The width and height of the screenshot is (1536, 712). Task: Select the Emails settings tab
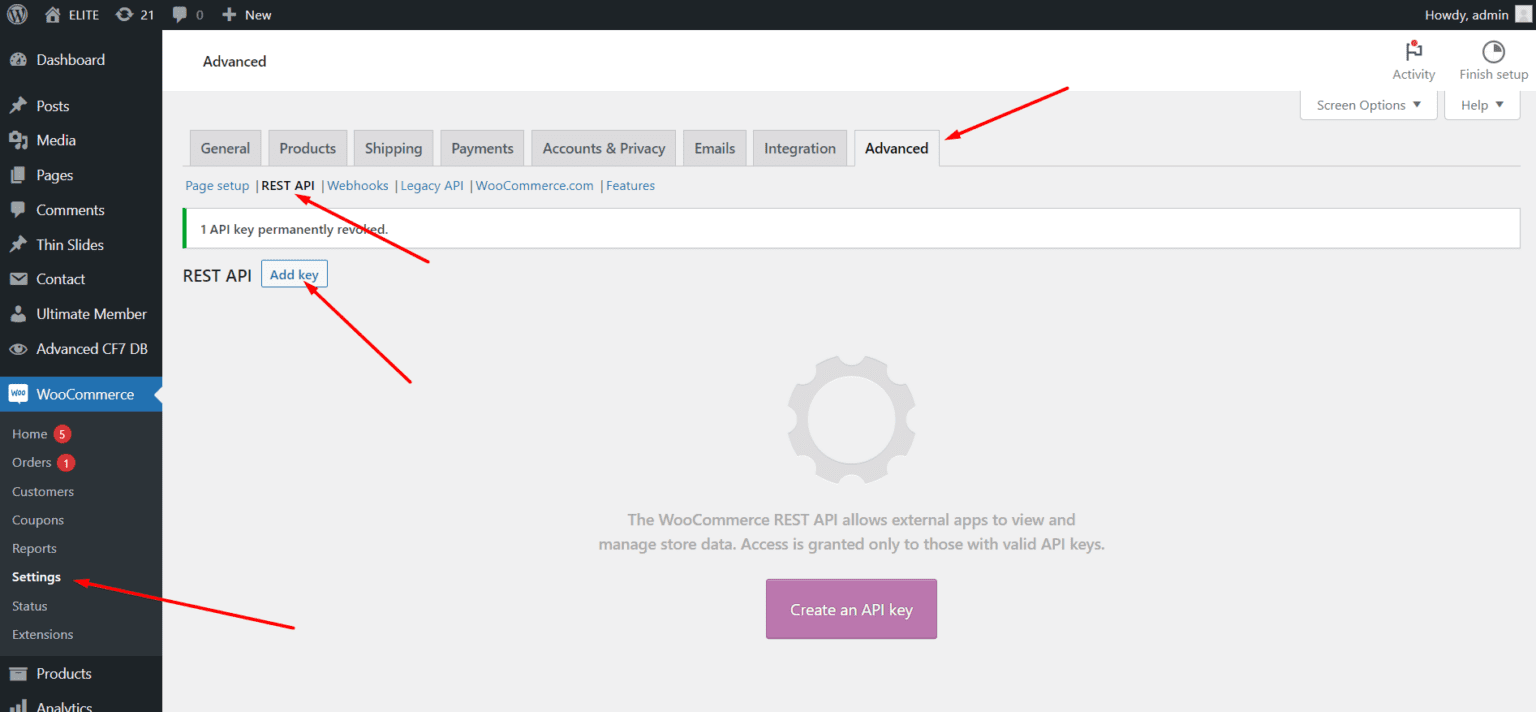tap(714, 148)
